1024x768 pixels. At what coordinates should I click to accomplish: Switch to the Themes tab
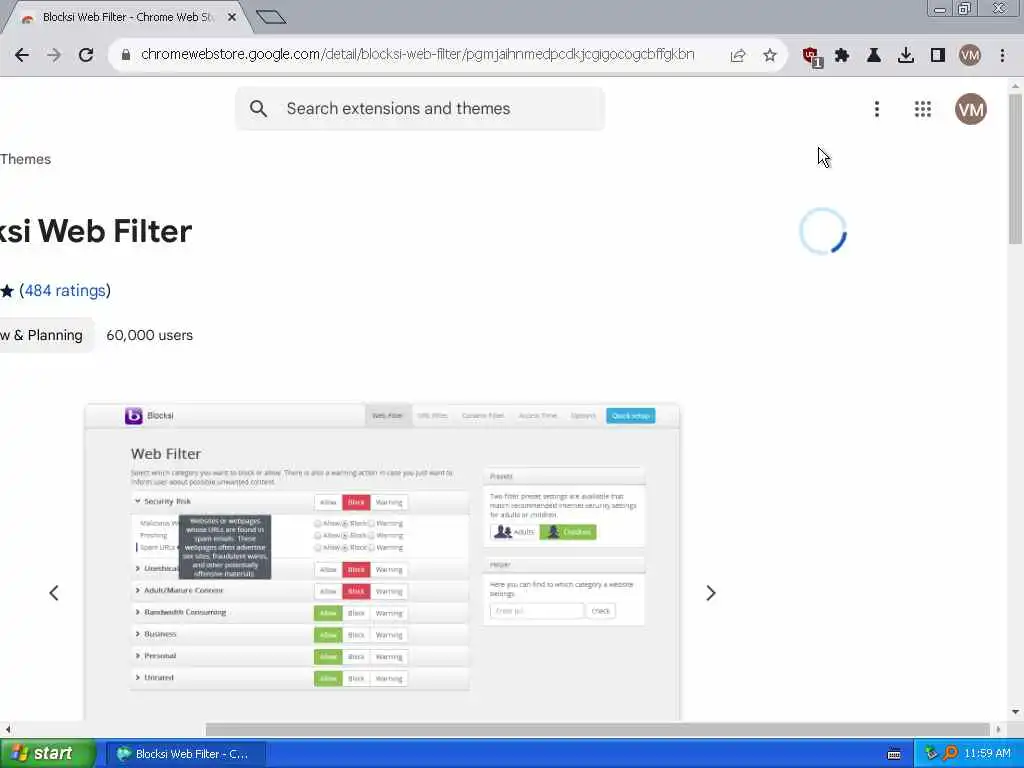click(x=25, y=159)
